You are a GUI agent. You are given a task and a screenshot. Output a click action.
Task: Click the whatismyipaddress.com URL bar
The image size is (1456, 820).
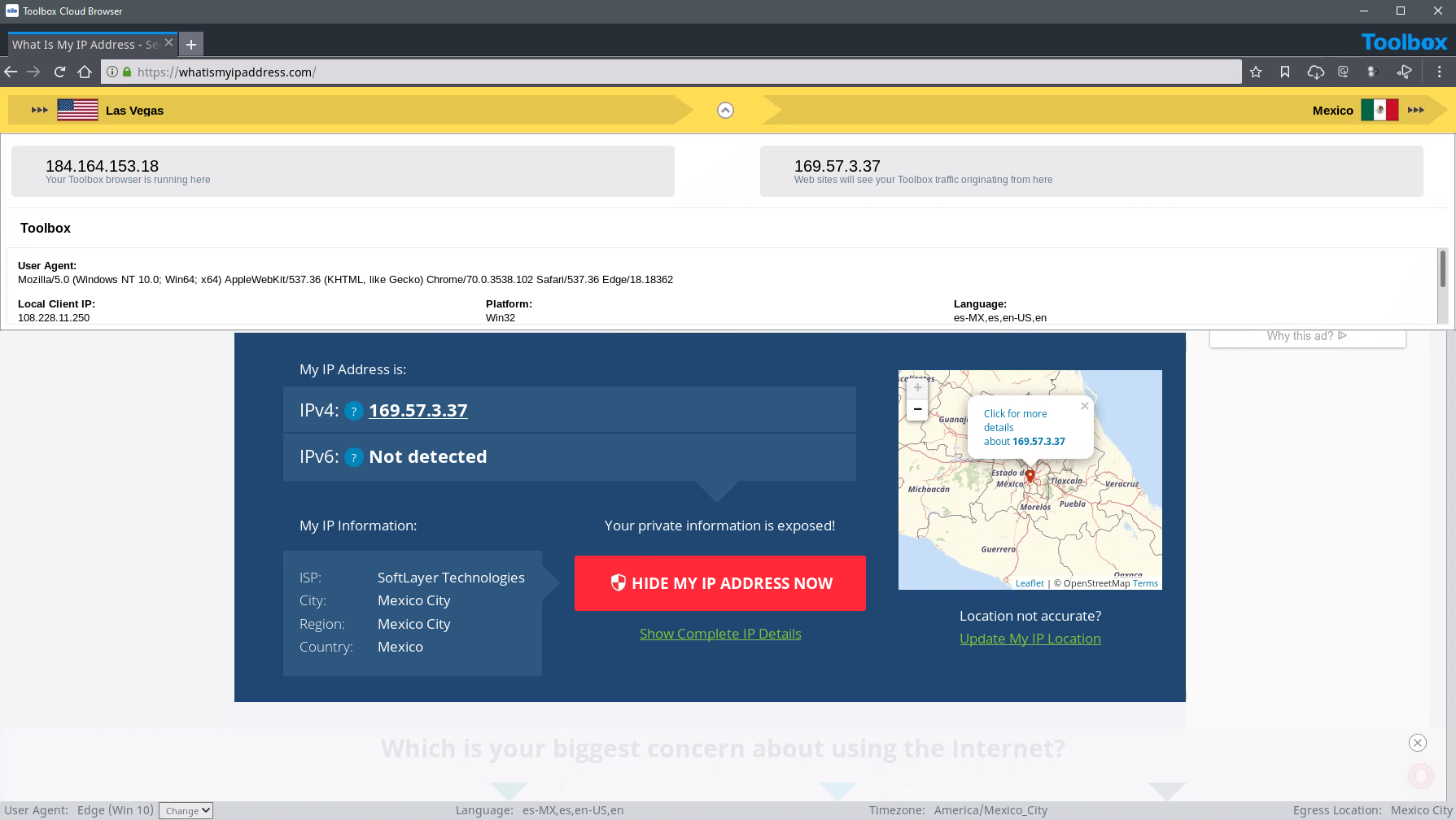click(671, 72)
